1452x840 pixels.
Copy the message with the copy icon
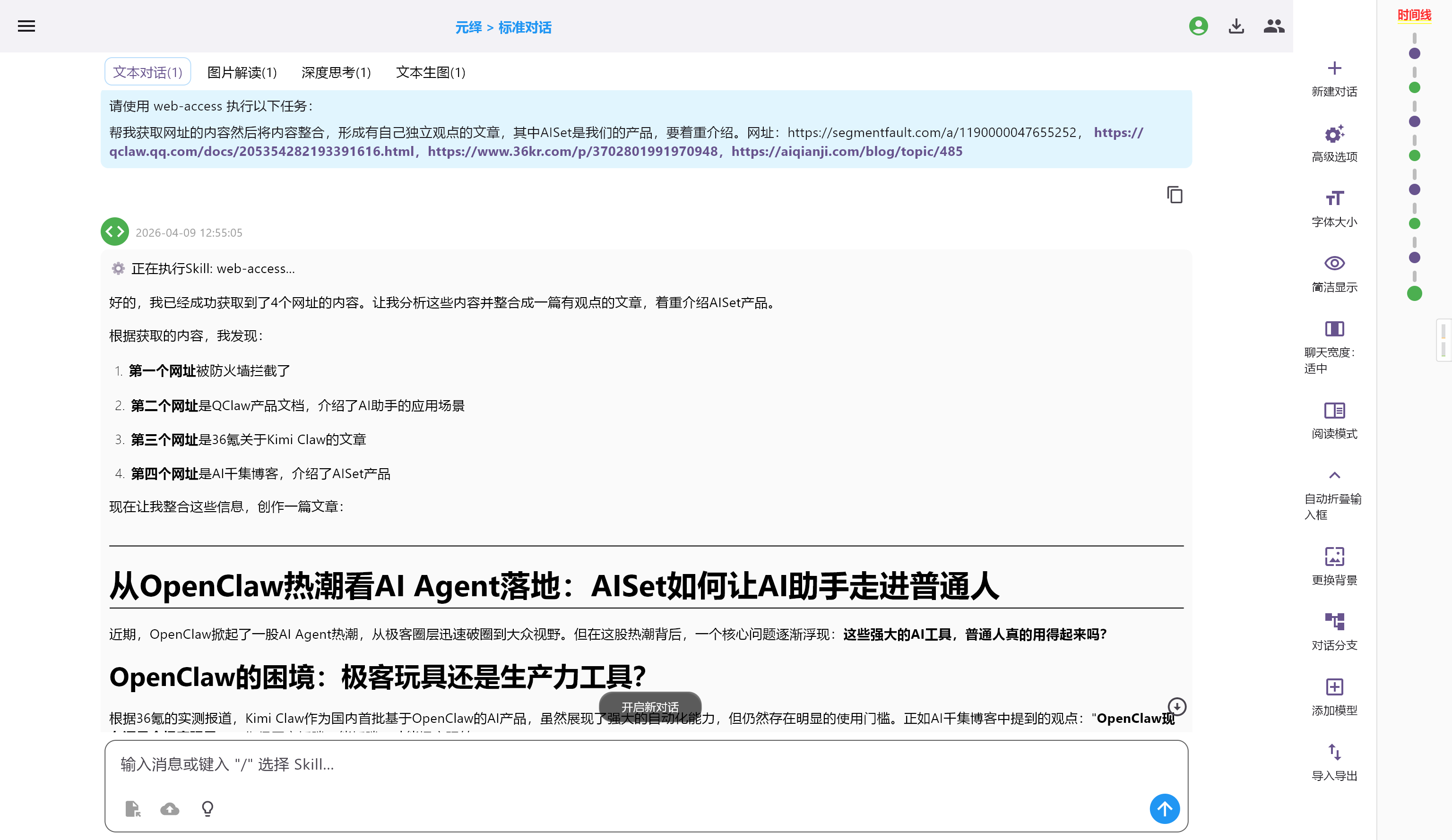(1175, 195)
